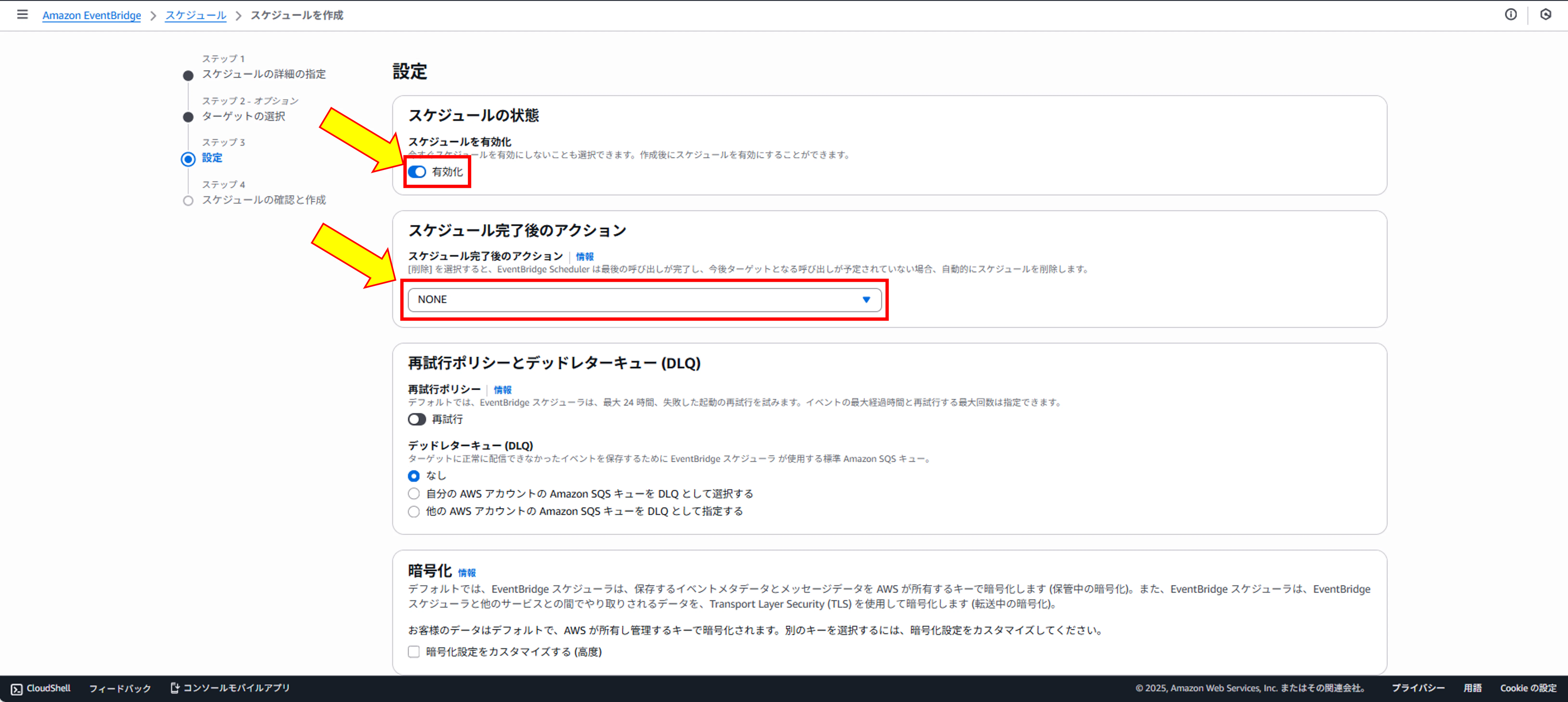Click the デッドレターキュー (DLQ) label

471,446
